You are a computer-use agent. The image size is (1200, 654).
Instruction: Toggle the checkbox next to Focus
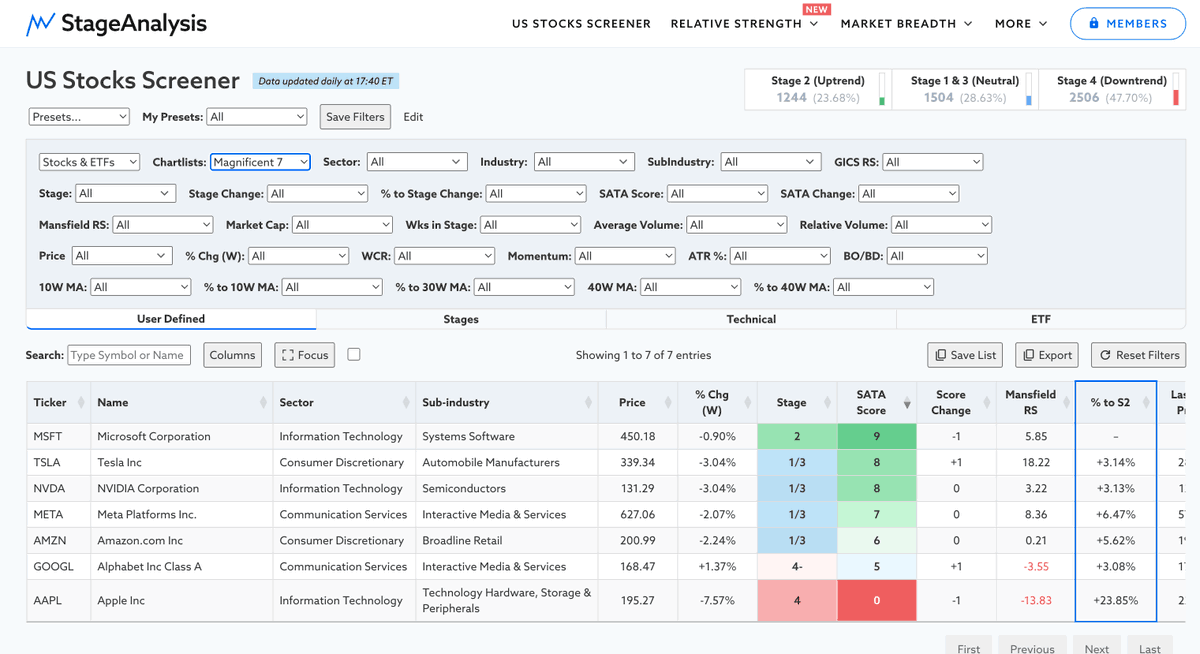pyautogui.click(x=354, y=354)
